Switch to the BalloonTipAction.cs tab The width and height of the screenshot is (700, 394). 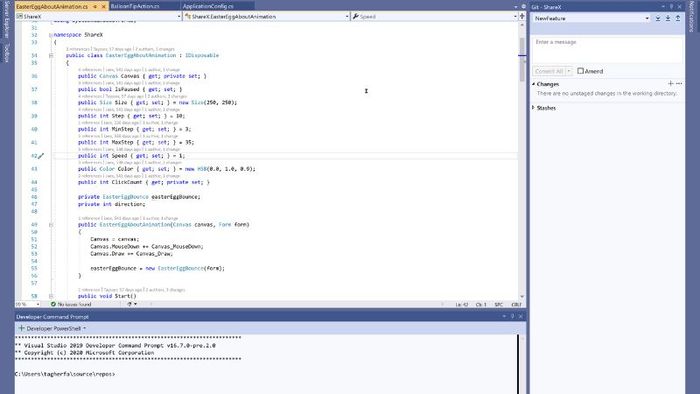[x=135, y=6]
